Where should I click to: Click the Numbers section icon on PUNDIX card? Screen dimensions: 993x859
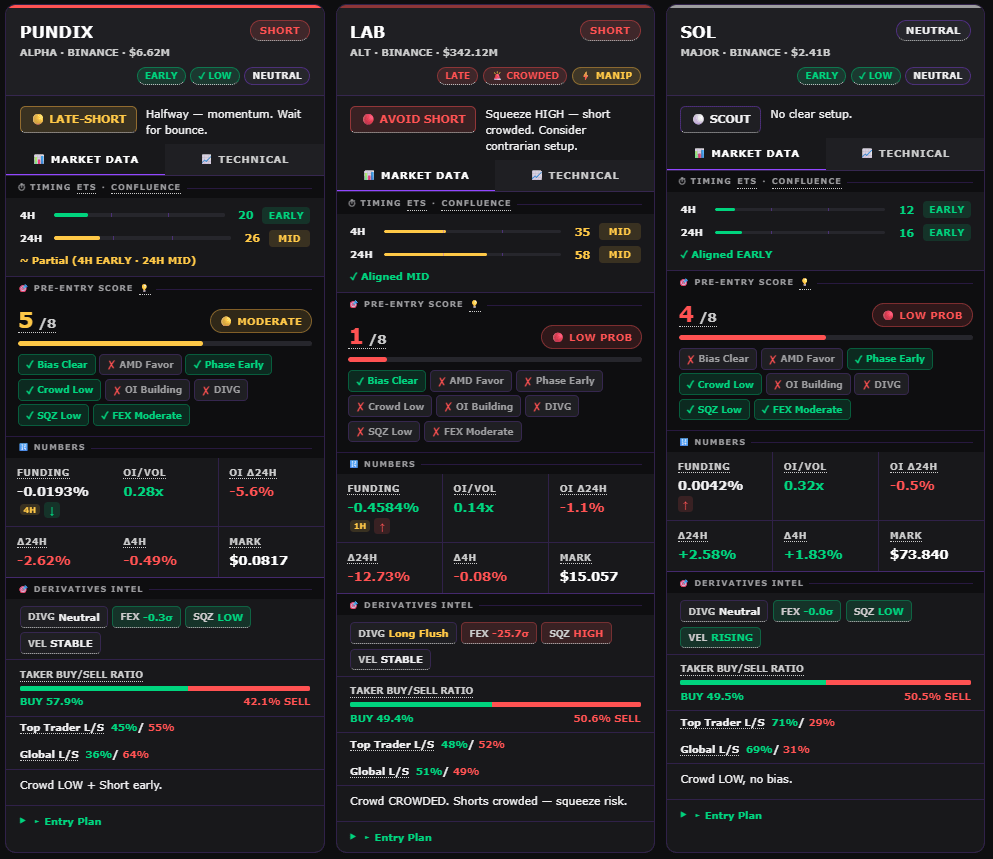(23, 447)
